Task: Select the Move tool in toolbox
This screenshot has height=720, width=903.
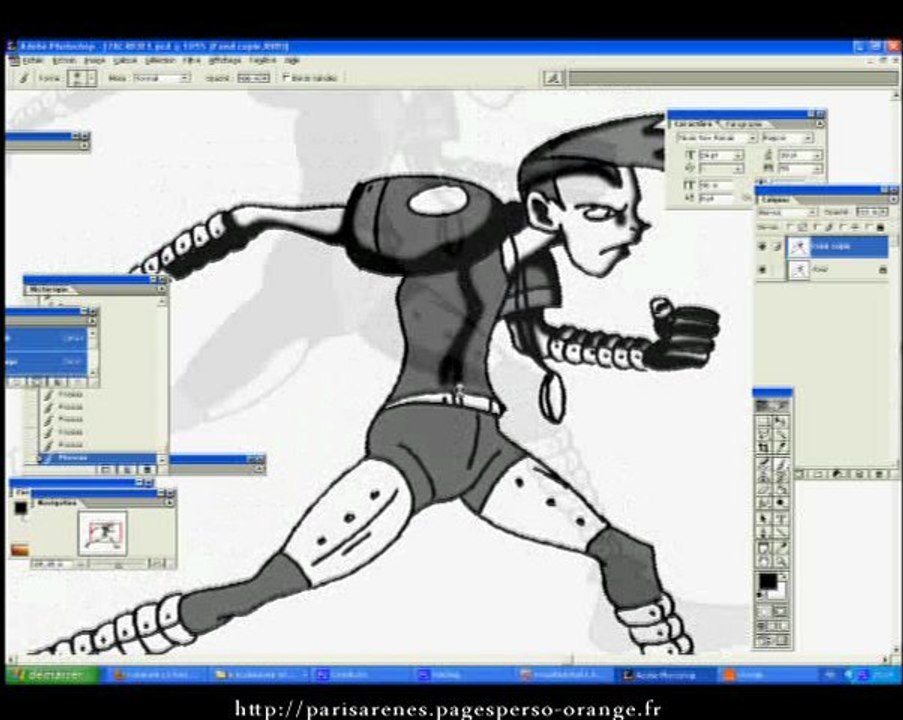Action: pos(780,422)
